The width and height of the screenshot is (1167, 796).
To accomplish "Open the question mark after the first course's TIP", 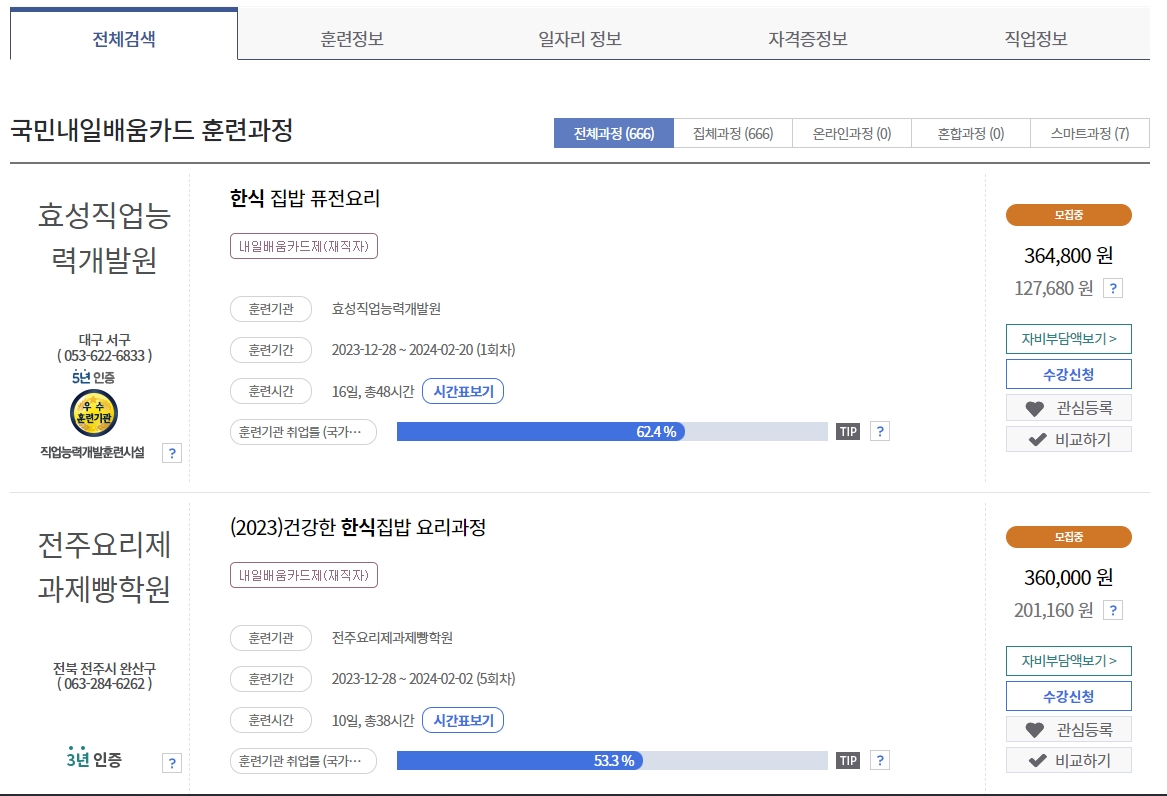I will tap(879, 430).
